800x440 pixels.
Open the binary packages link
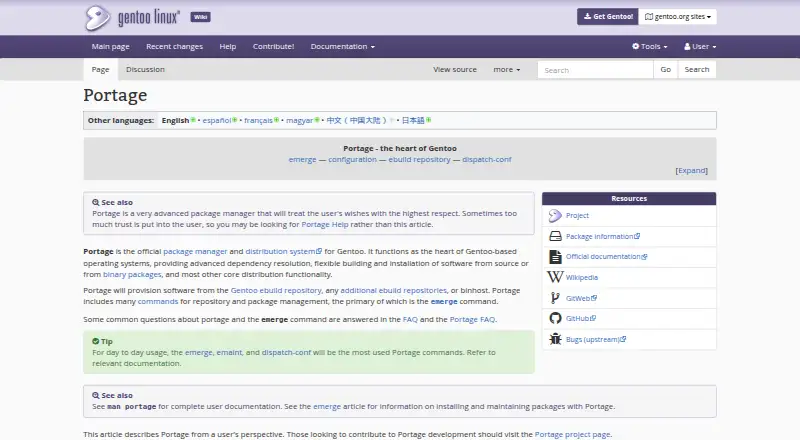132,275
